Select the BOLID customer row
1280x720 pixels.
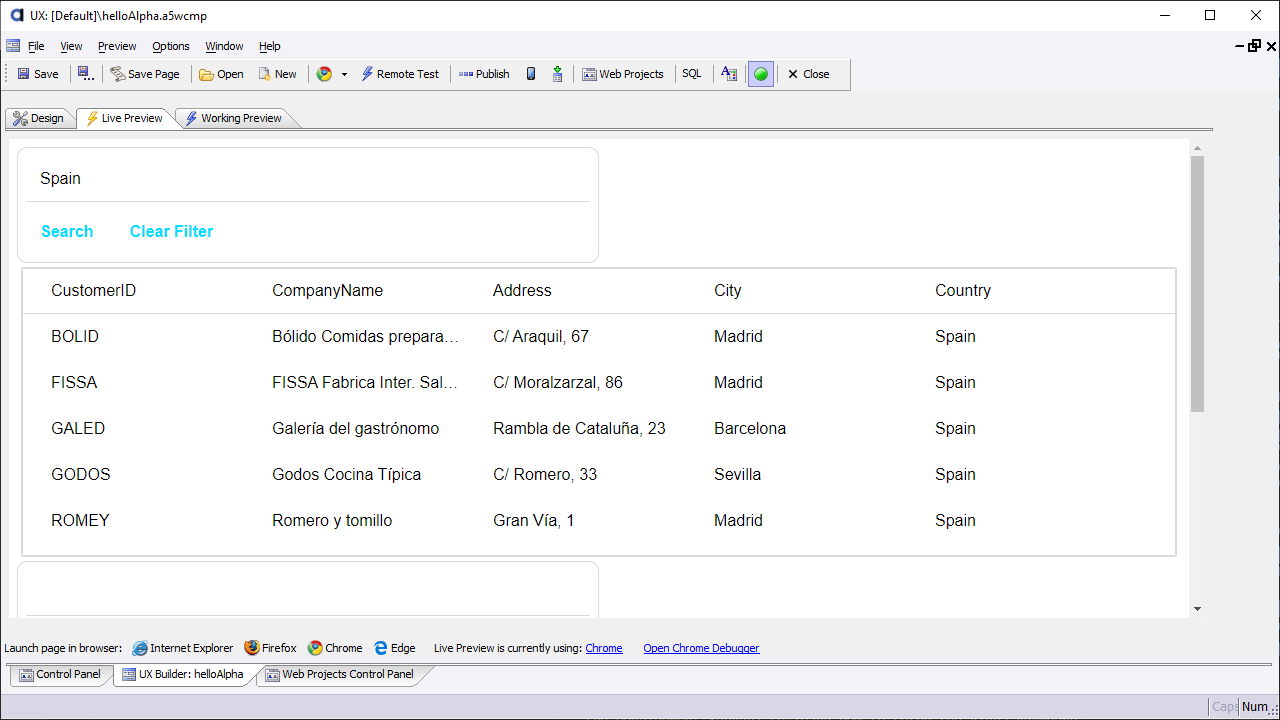tap(599, 336)
